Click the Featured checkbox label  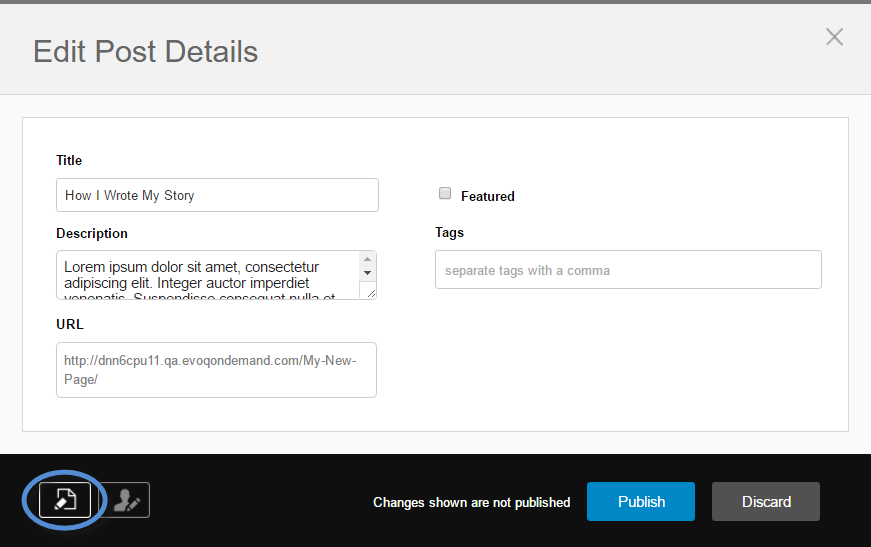point(488,197)
